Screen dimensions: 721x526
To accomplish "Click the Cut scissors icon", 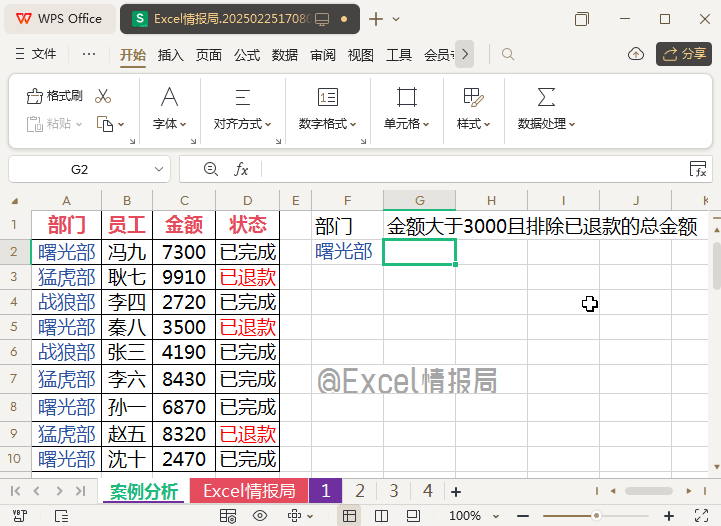I will [103, 96].
